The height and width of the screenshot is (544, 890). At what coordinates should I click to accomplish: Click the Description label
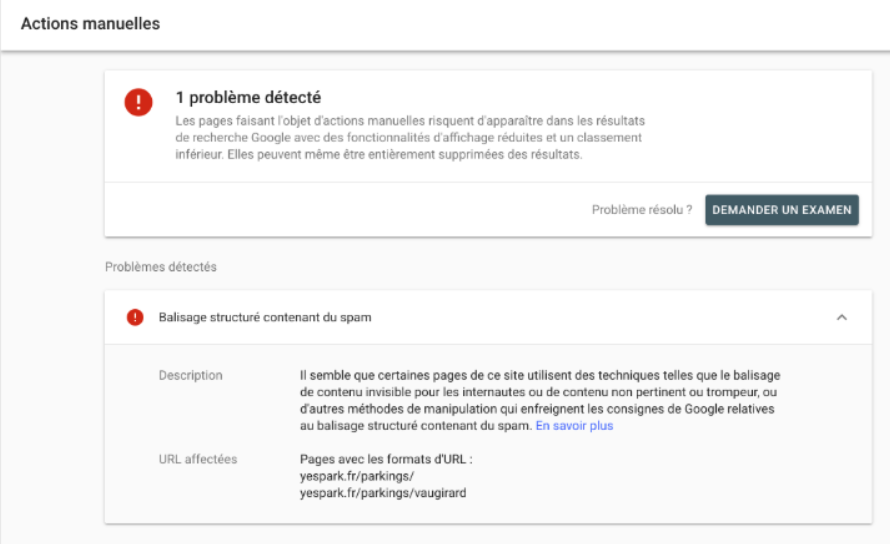(191, 375)
